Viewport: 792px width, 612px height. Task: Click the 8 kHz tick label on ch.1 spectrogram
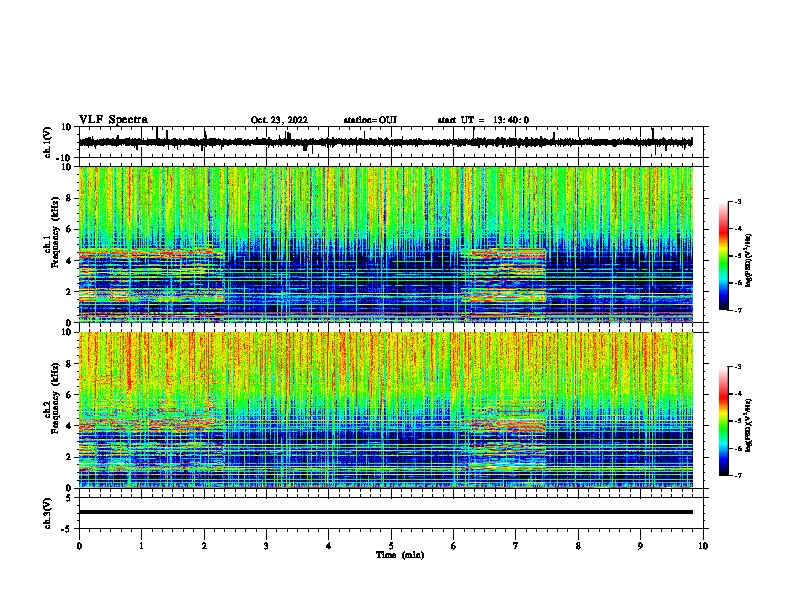click(x=69, y=198)
